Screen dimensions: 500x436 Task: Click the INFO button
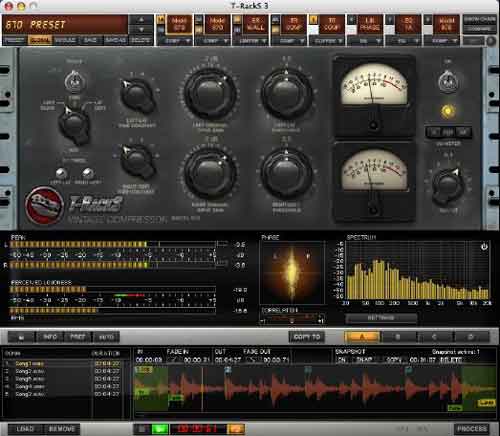[50, 337]
